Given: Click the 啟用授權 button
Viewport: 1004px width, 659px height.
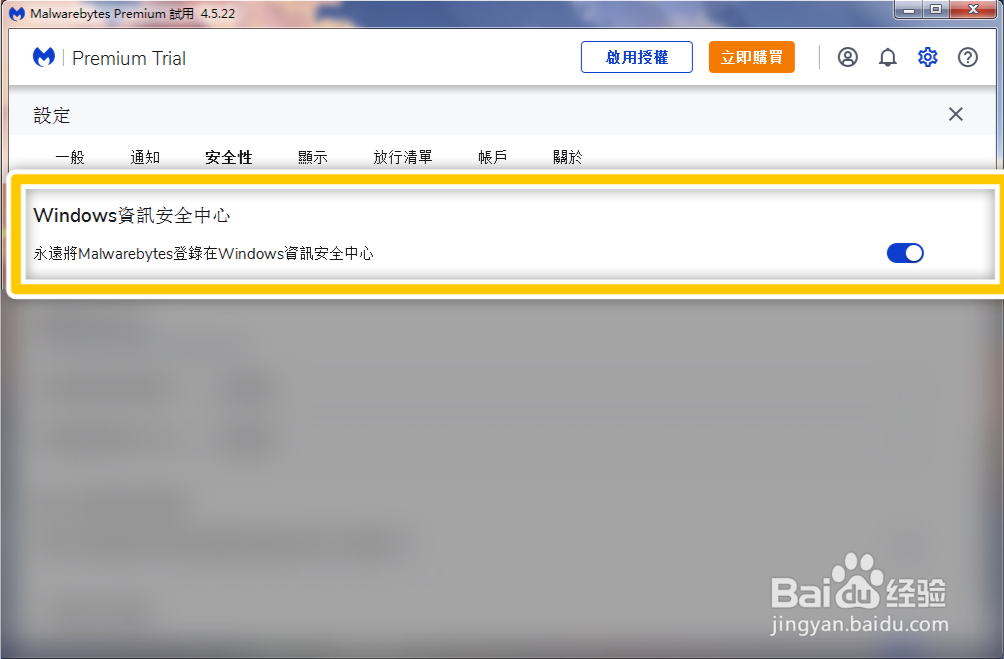Looking at the screenshot, I should click(x=636, y=57).
